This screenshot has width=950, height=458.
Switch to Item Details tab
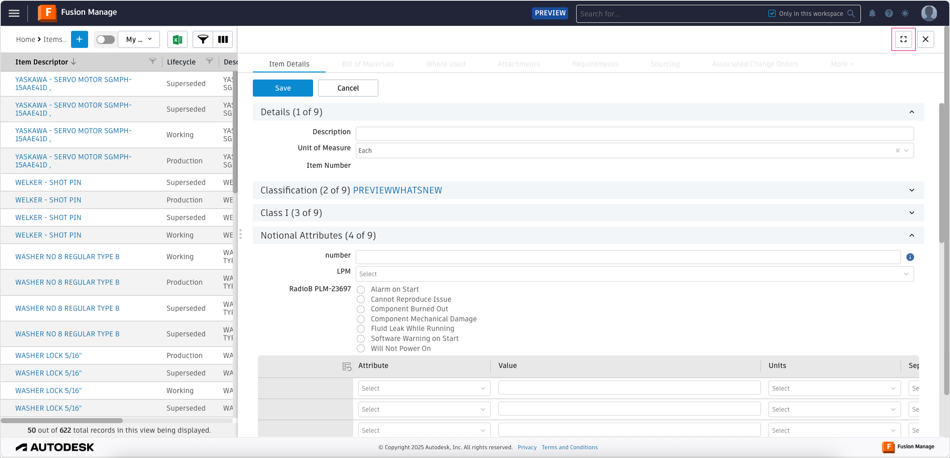289,64
